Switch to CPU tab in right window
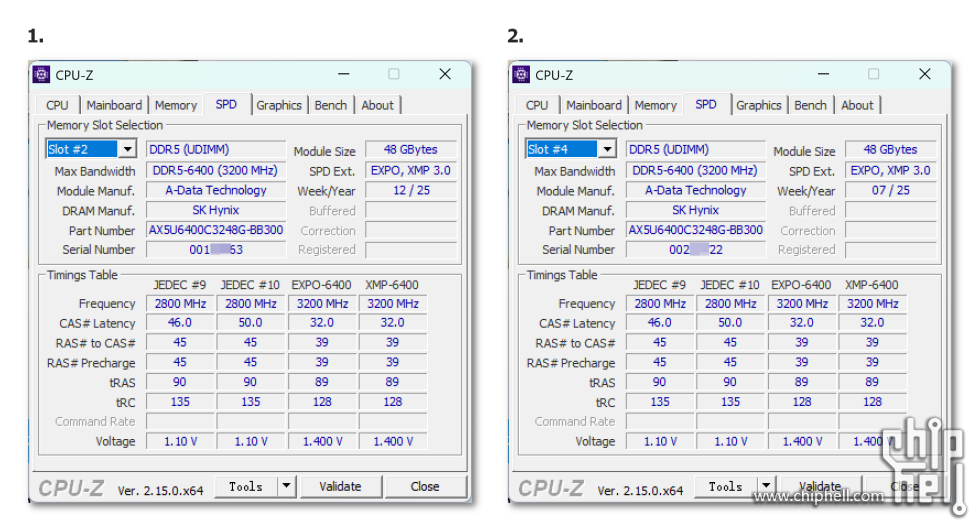The width and height of the screenshot is (980, 531). click(537, 106)
